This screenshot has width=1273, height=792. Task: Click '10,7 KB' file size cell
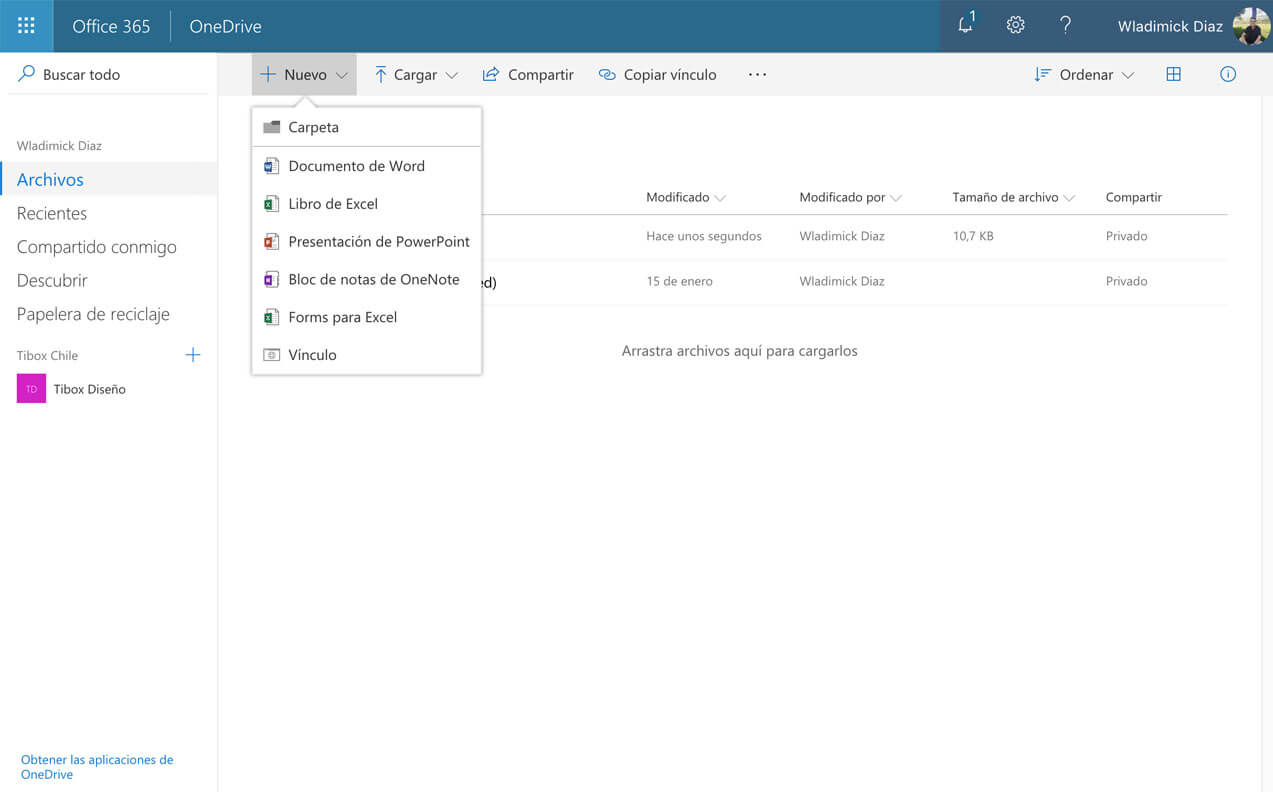[973, 237]
